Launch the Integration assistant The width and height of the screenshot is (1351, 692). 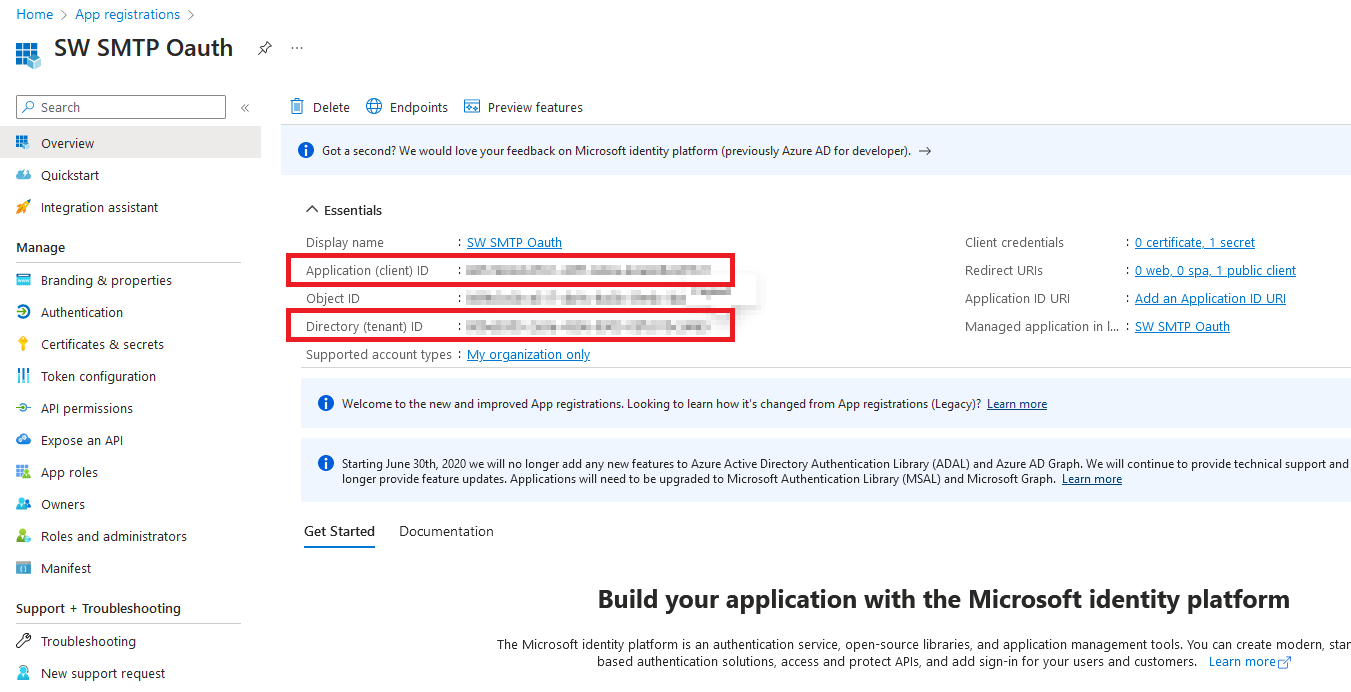pos(97,207)
